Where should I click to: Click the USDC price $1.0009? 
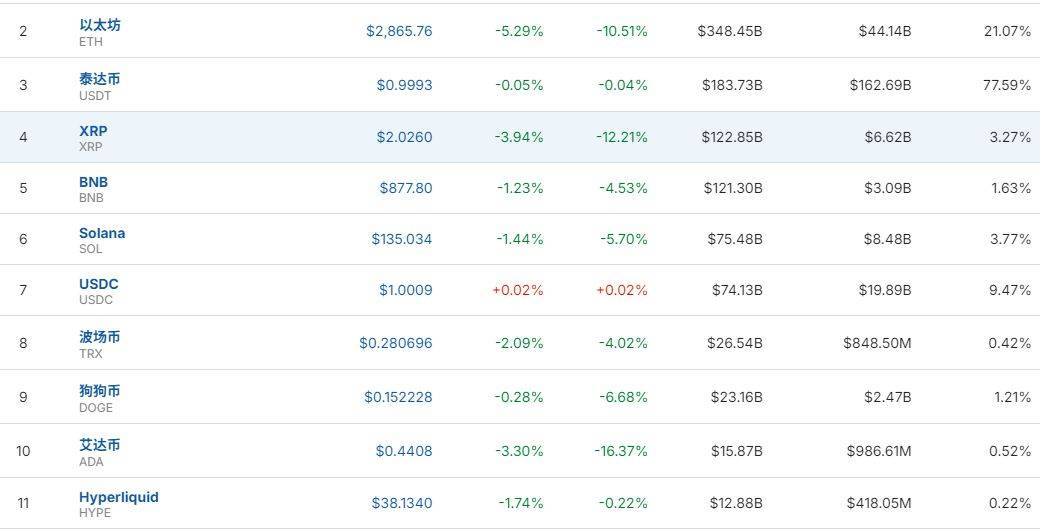[405, 290]
